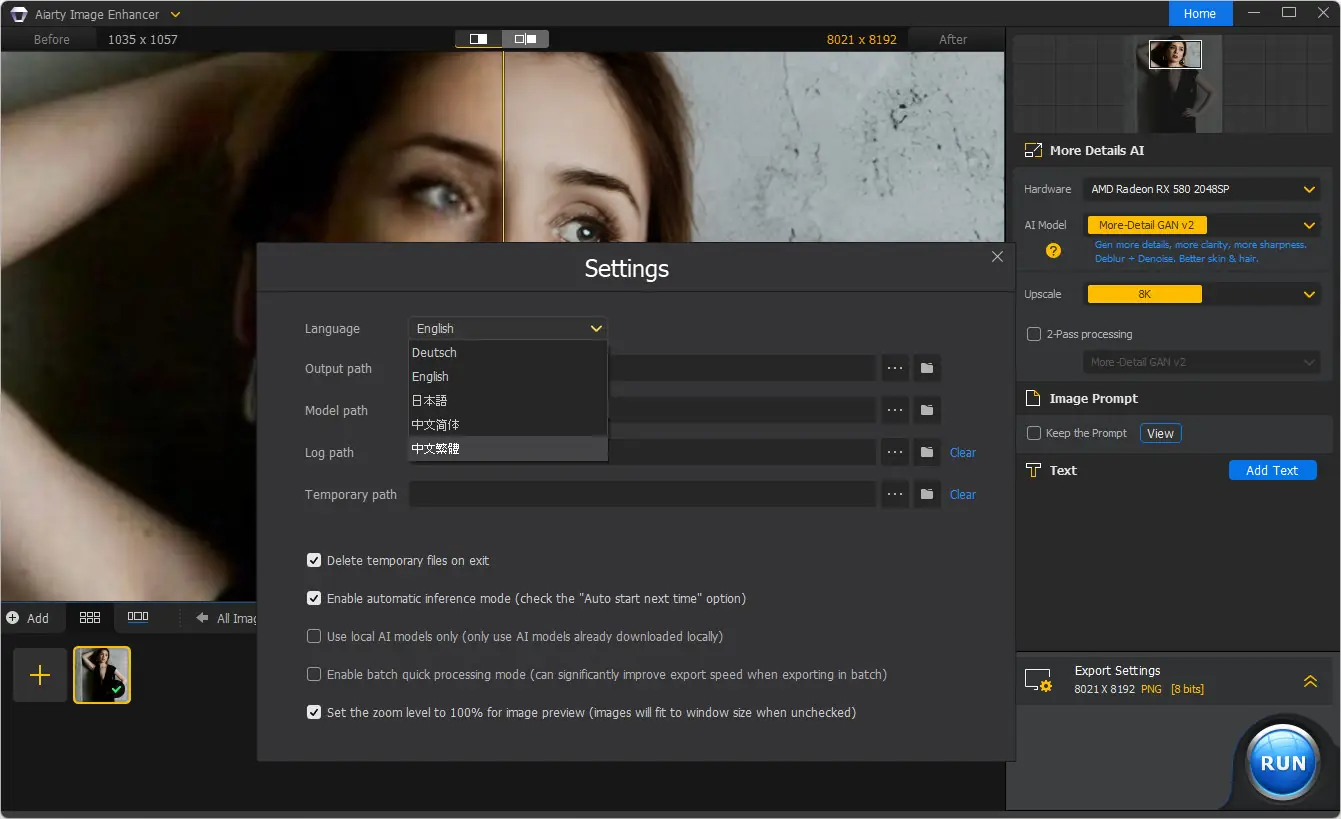Switch to list view of image thumbnails
Viewport: 1341px width, 819px height.
(x=138, y=617)
